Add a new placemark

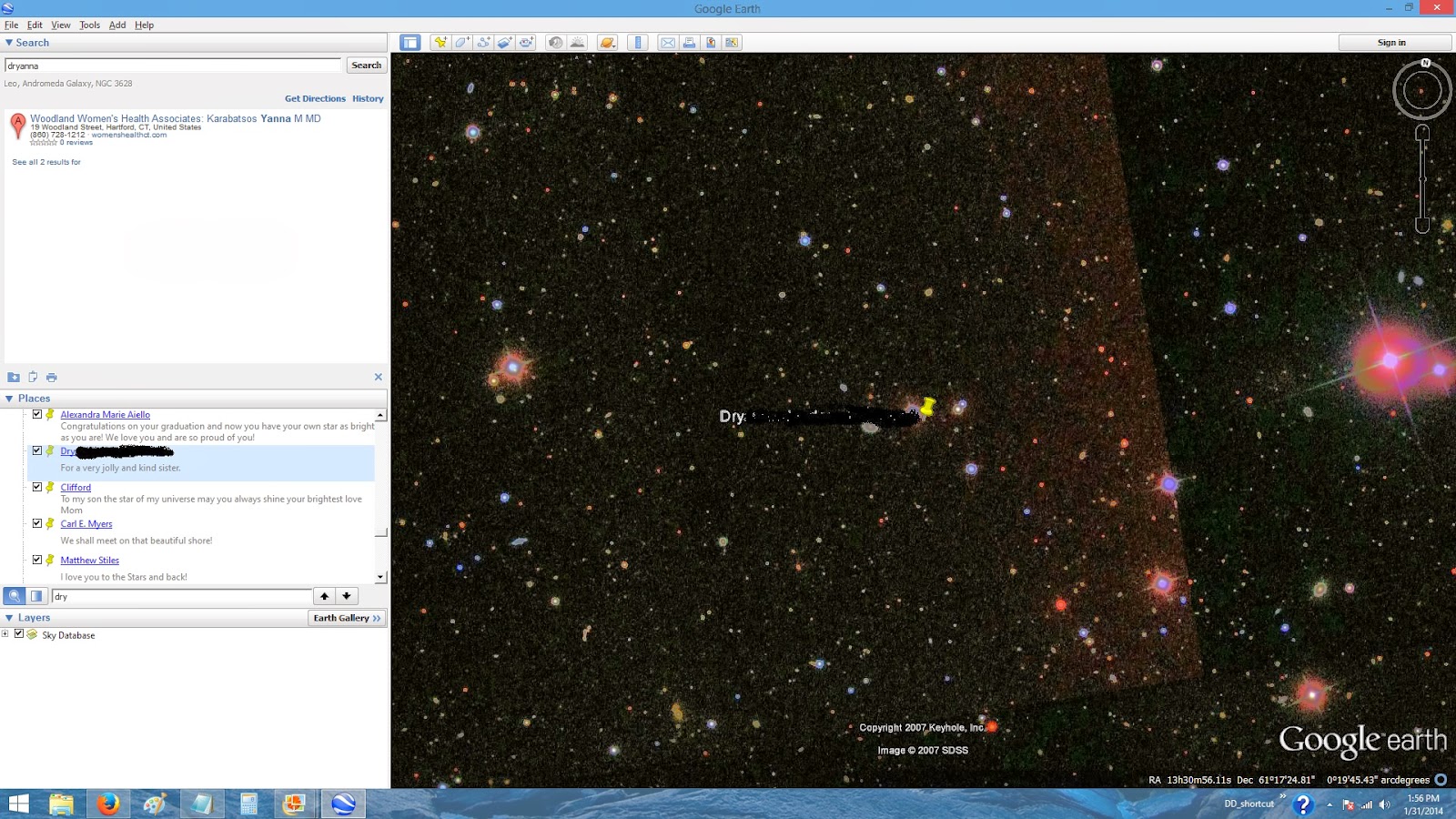[440, 43]
